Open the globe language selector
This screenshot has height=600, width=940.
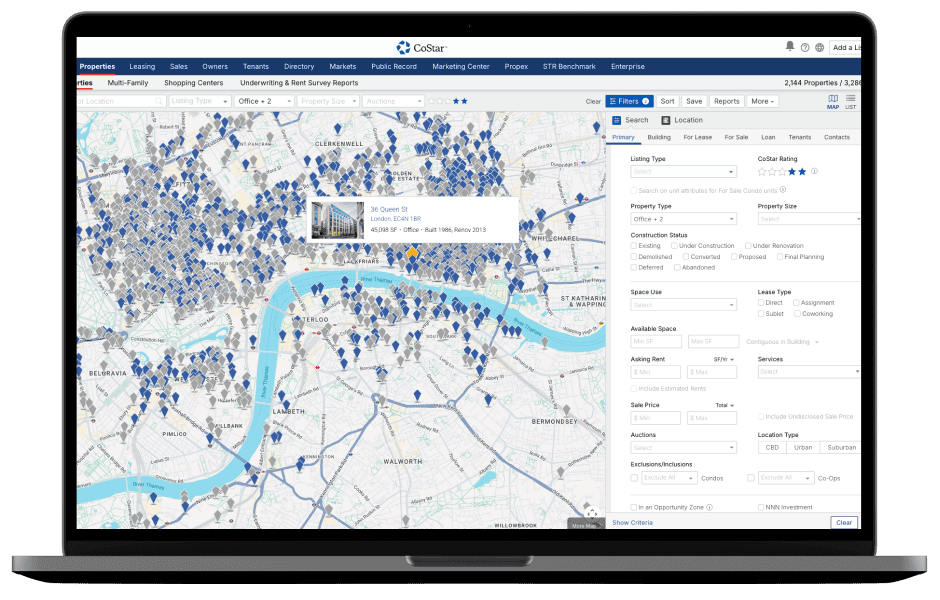pos(819,47)
